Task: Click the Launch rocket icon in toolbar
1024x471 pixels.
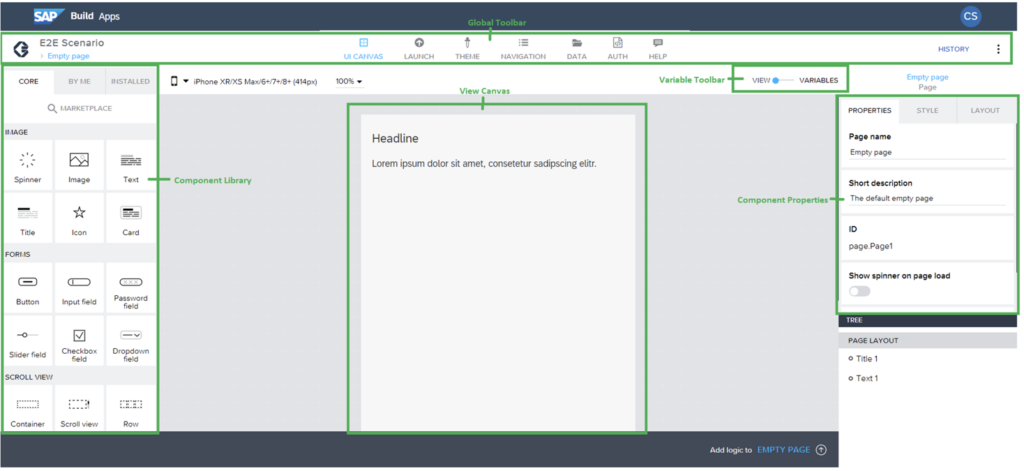Action: coord(418,43)
